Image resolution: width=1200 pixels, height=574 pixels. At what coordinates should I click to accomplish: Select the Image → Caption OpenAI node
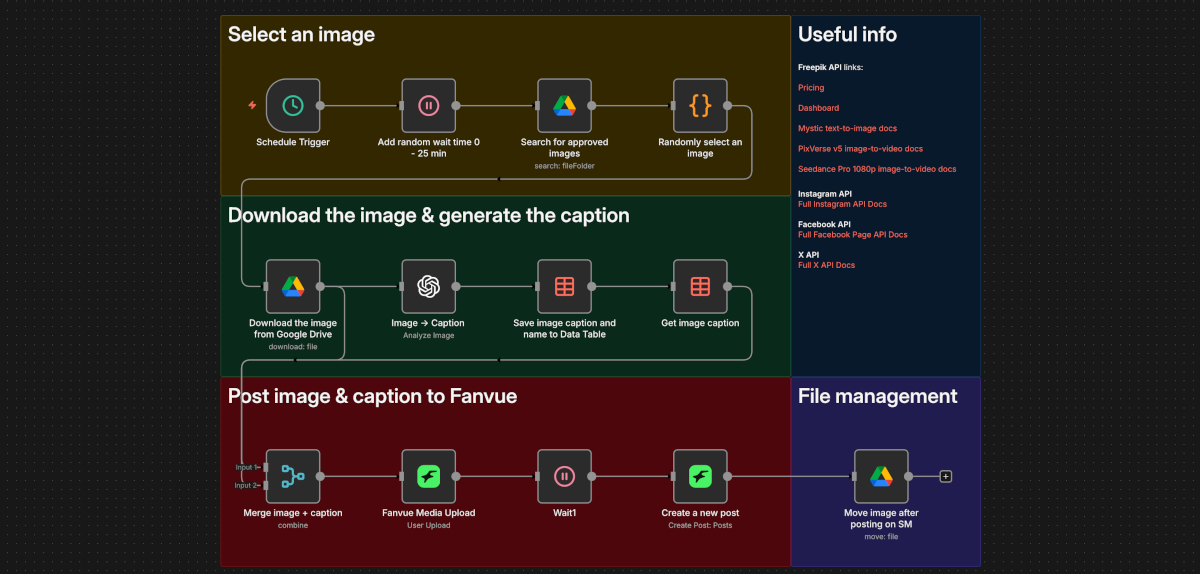click(x=428, y=286)
